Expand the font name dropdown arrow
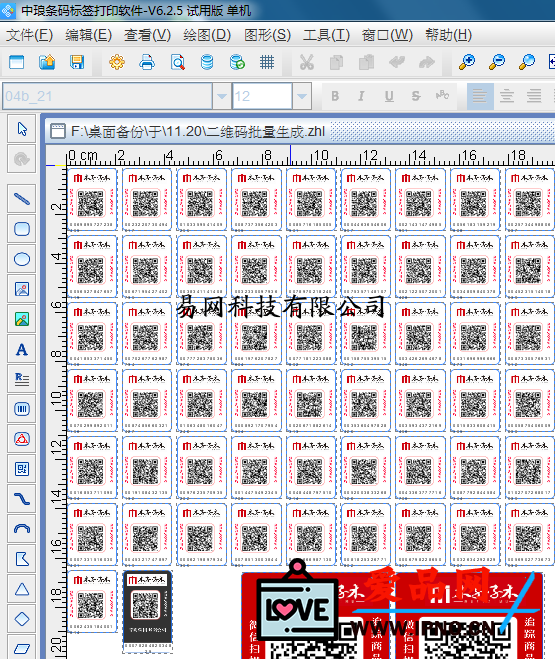555x659 pixels. click(222, 96)
